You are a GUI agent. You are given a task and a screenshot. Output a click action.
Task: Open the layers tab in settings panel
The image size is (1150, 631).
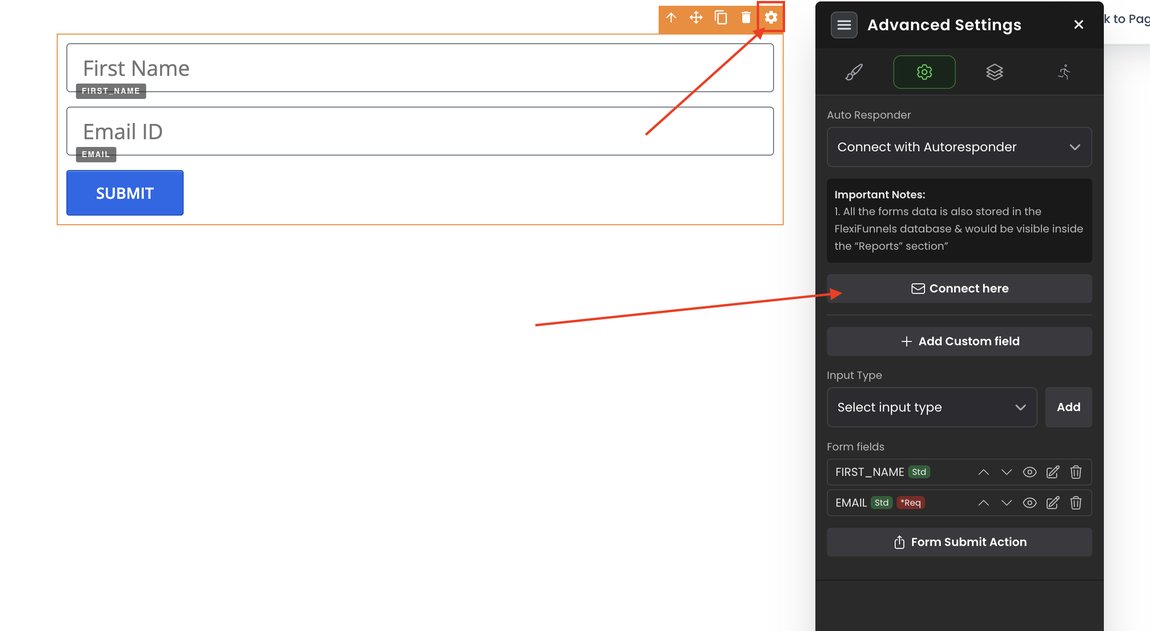click(x=995, y=72)
